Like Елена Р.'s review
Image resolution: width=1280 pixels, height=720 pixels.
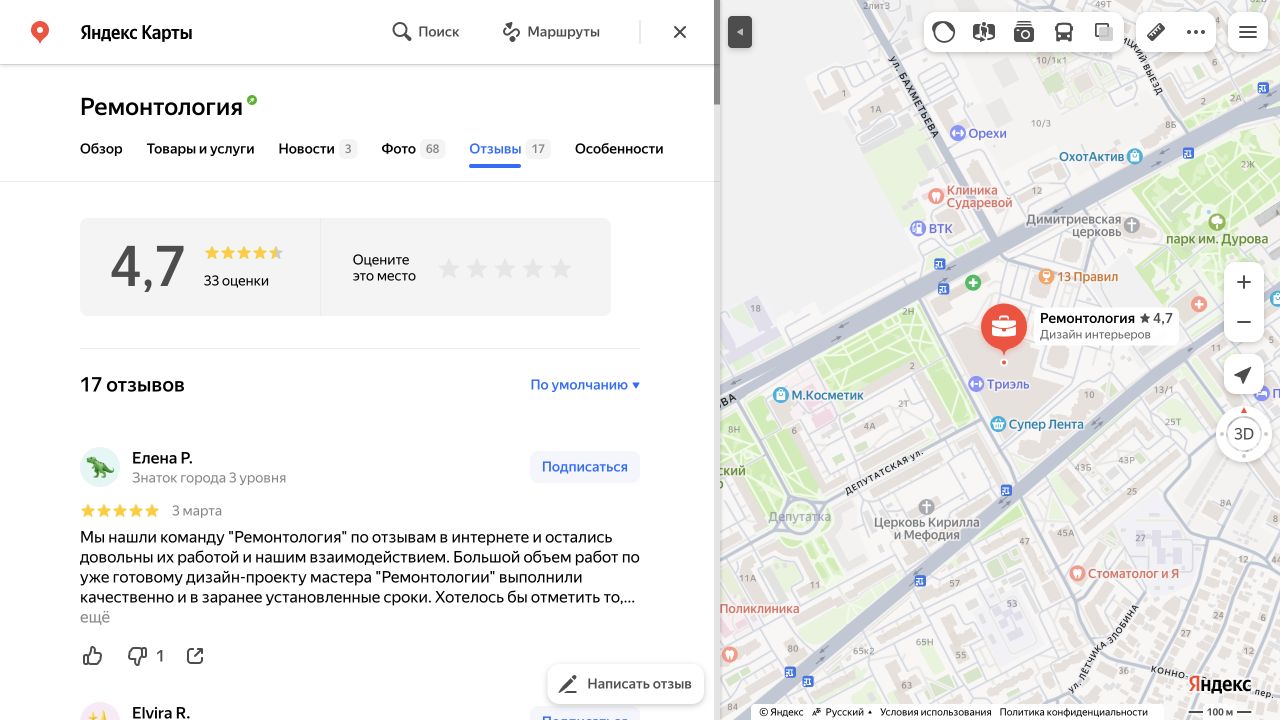(x=93, y=656)
